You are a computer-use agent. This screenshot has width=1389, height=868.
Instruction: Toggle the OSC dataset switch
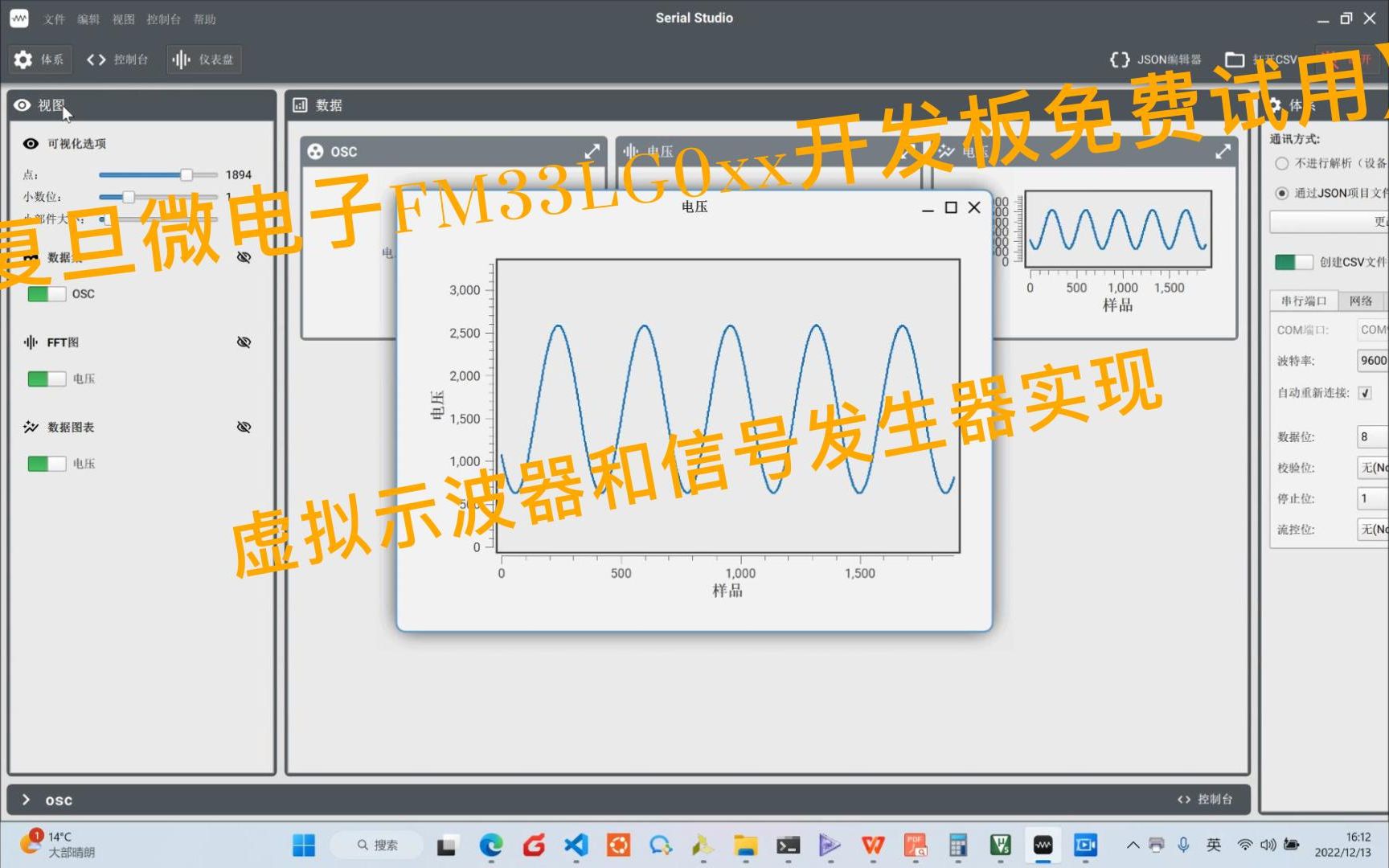[44, 293]
